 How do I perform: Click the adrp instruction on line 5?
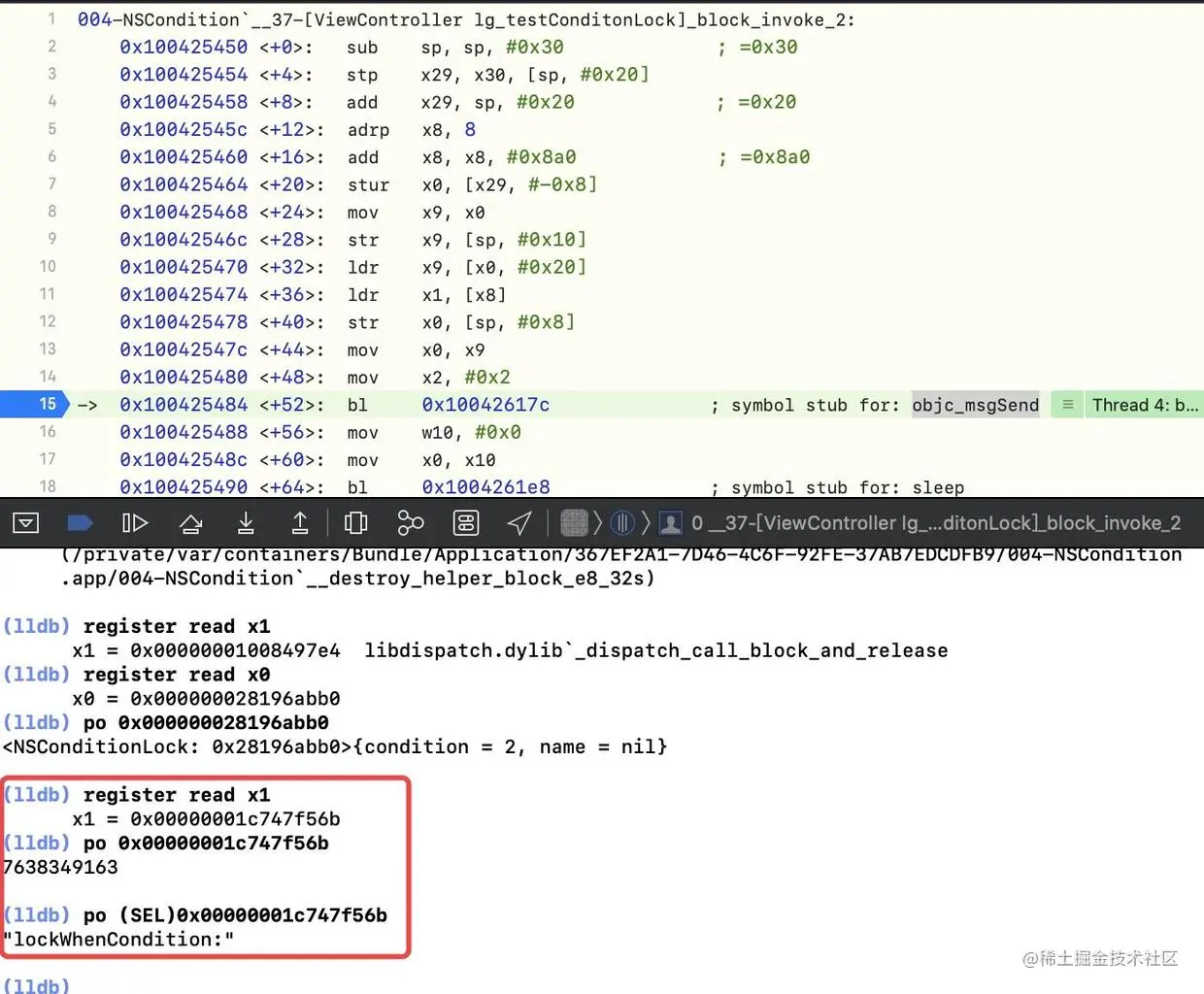tap(368, 129)
